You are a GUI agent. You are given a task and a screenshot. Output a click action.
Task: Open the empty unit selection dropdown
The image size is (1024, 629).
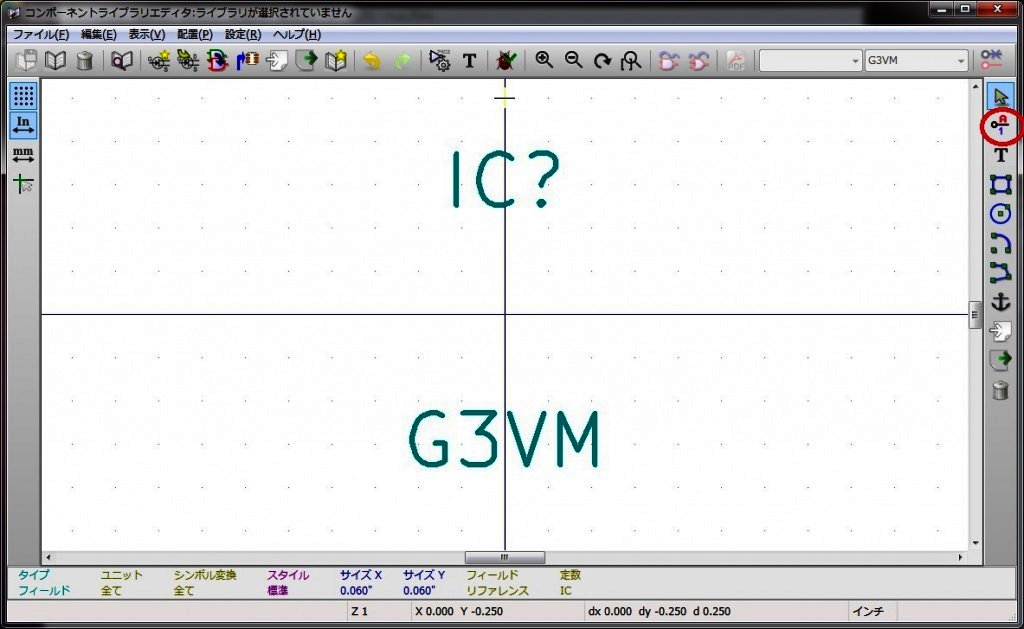(x=810, y=60)
